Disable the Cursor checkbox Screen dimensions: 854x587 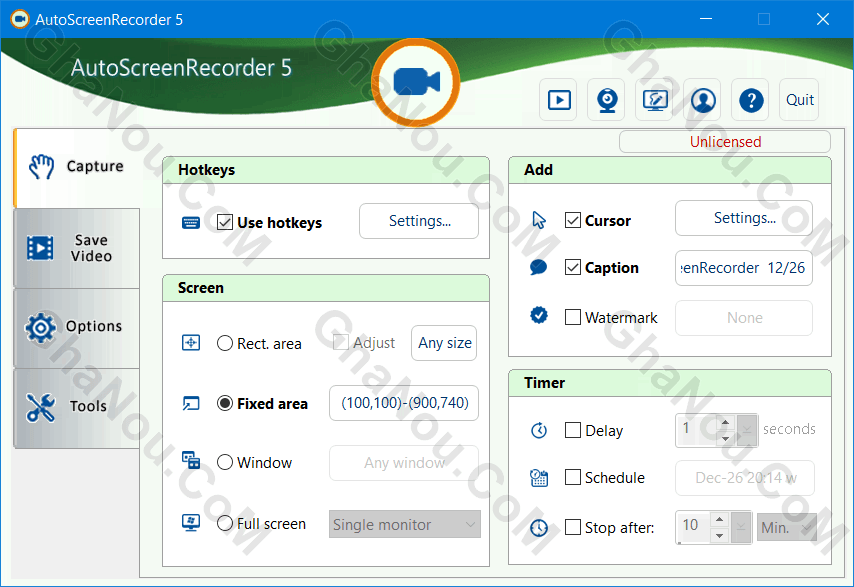(572, 220)
